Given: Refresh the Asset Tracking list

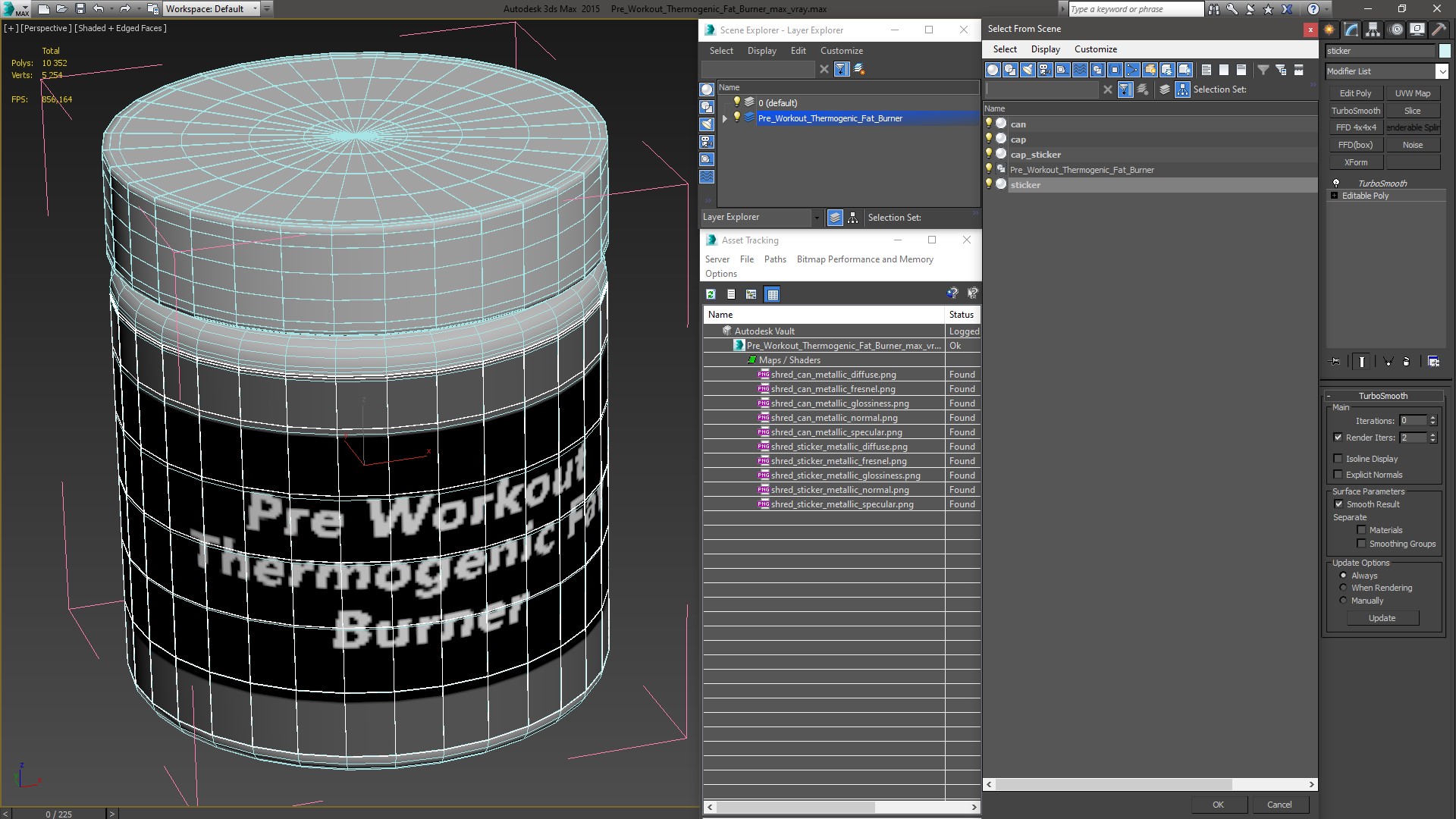Looking at the screenshot, I should pyautogui.click(x=711, y=294).
